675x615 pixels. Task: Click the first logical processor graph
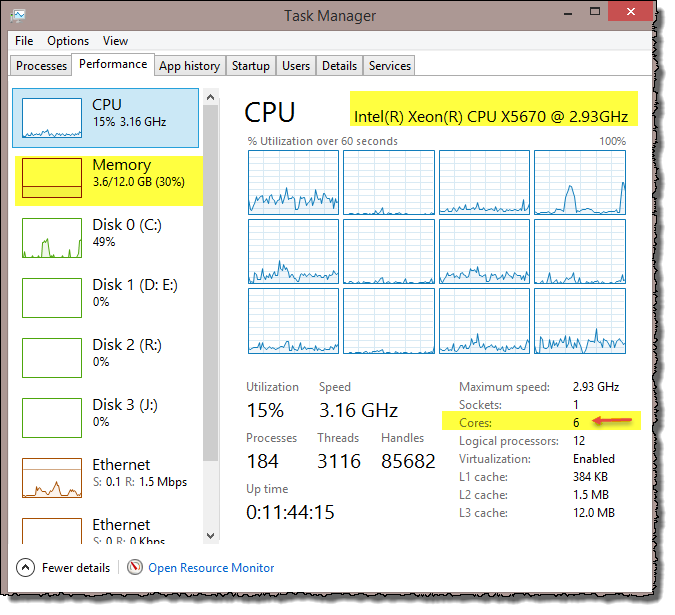[293, 182]
